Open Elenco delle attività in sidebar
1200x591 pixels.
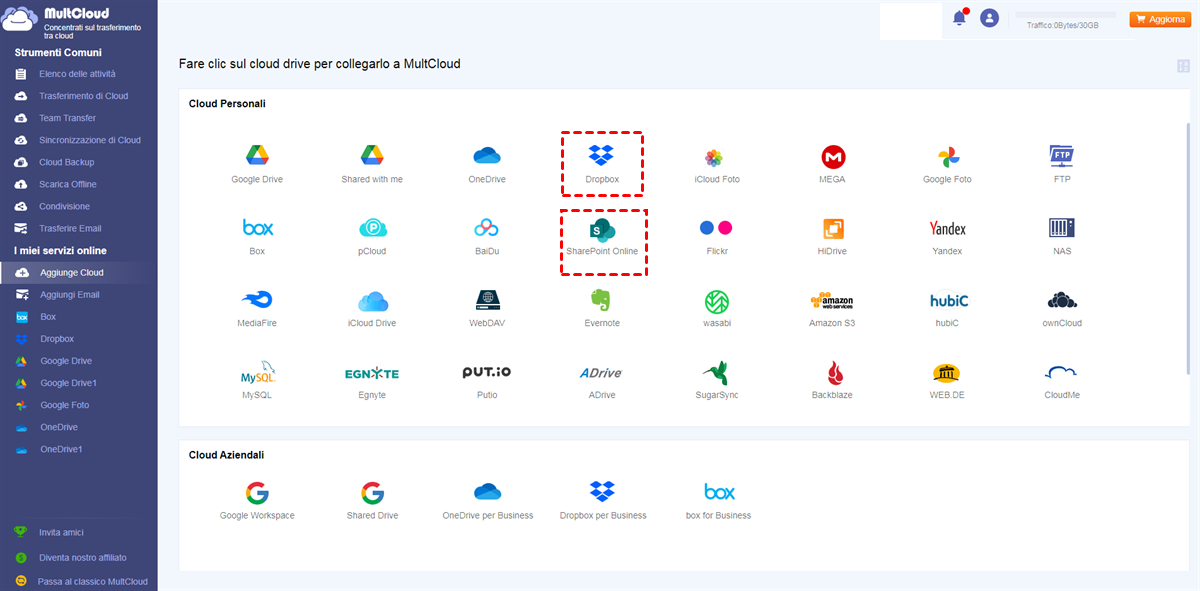pyautogui.click(x=78, y=74)
